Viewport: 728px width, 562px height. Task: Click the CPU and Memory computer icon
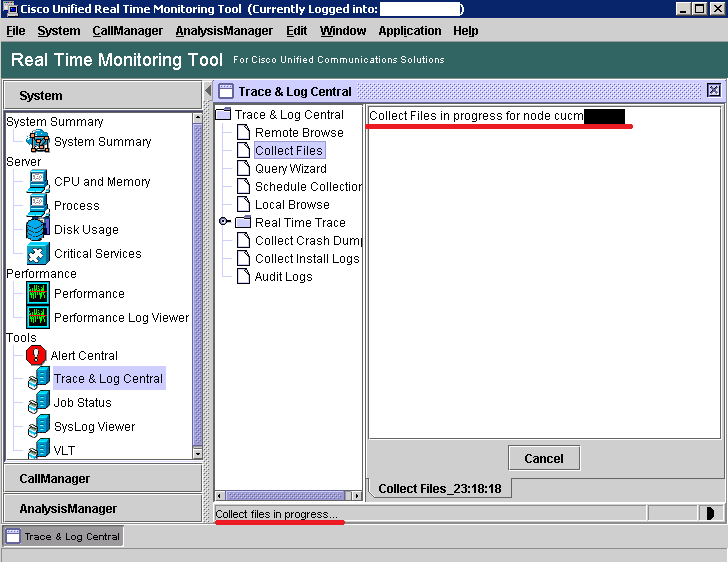coord(38,181)
